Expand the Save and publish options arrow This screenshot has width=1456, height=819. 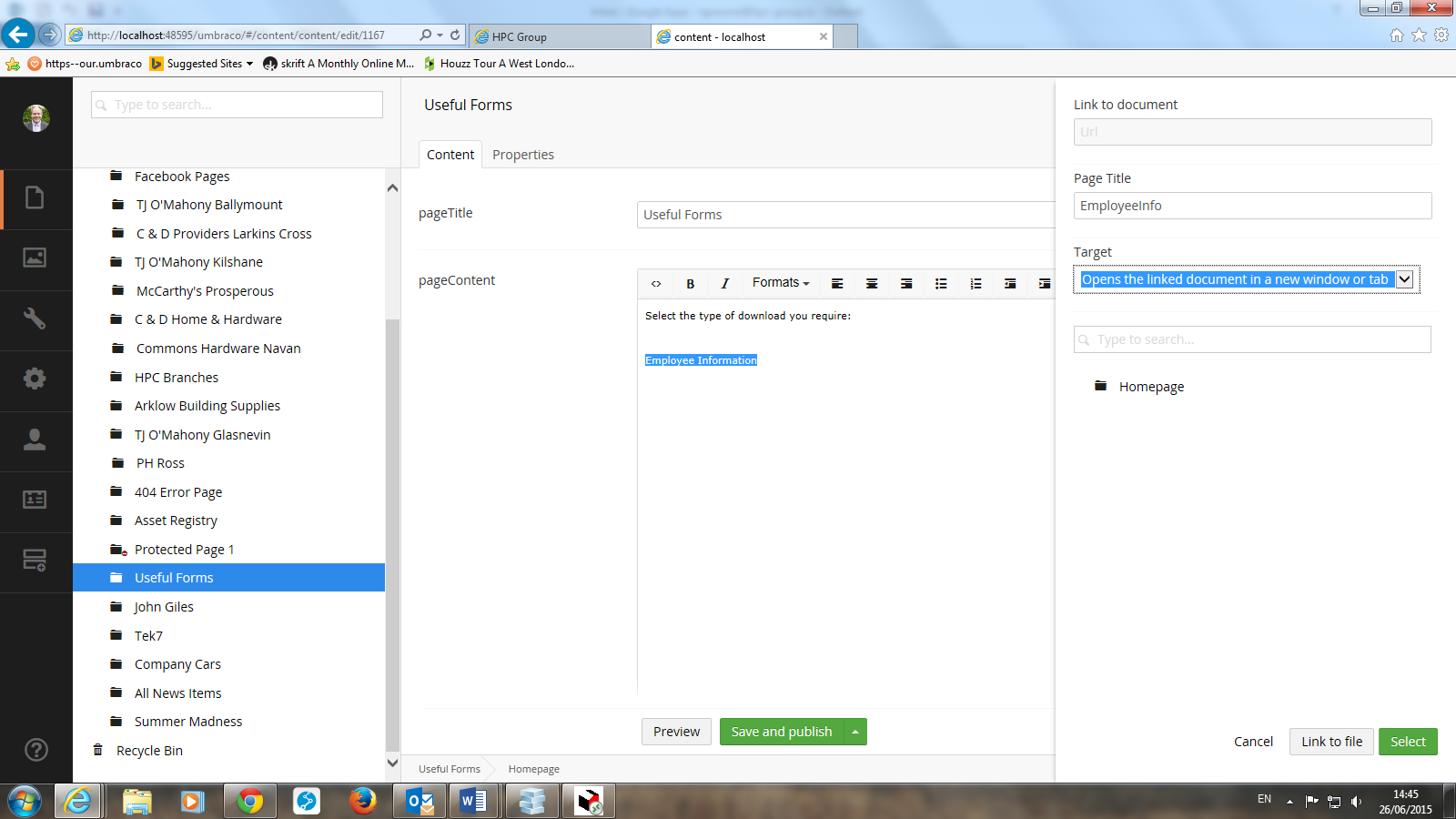coord(855,732)
